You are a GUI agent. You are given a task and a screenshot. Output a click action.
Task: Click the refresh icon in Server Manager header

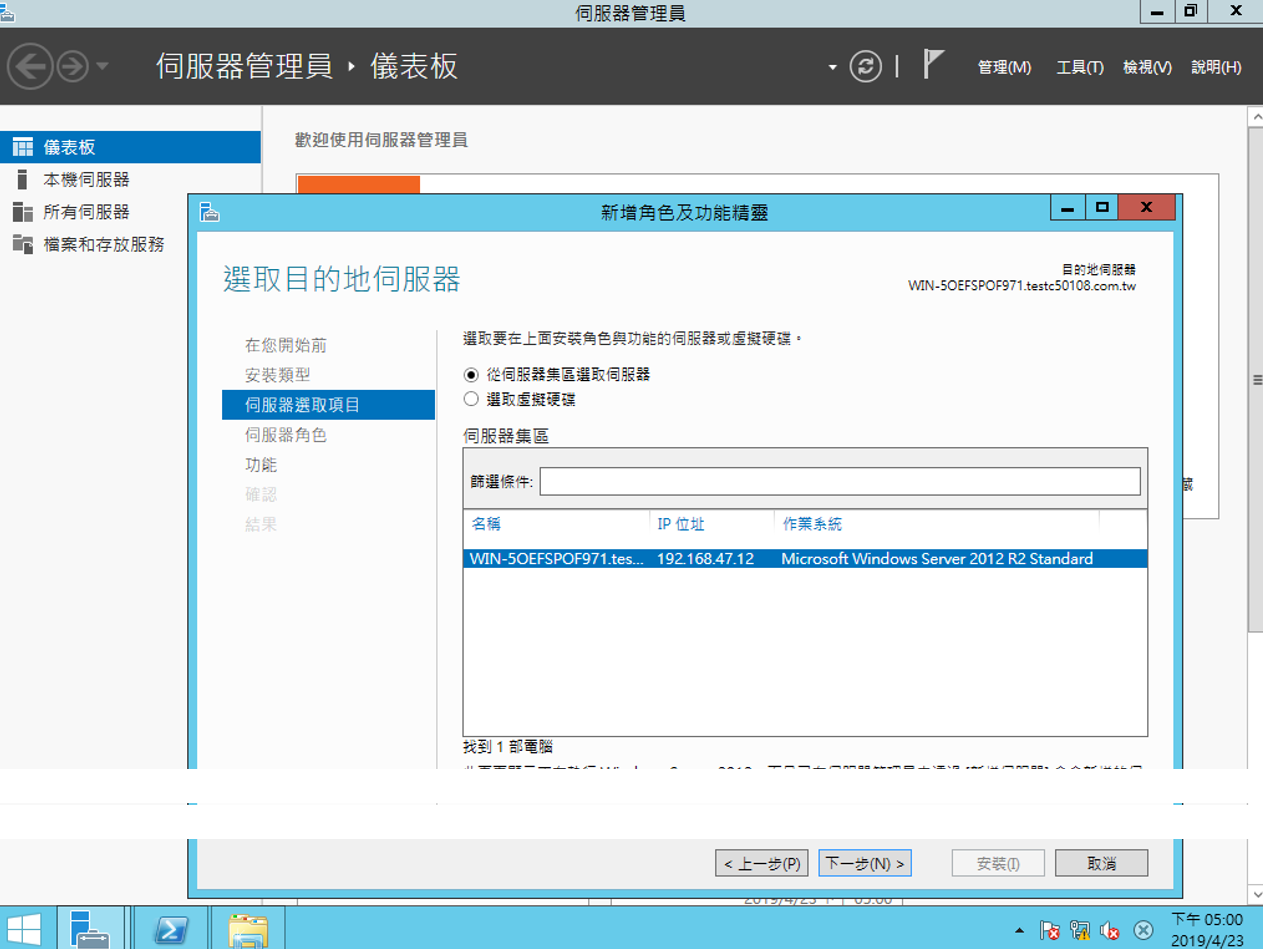pos(866,67)
